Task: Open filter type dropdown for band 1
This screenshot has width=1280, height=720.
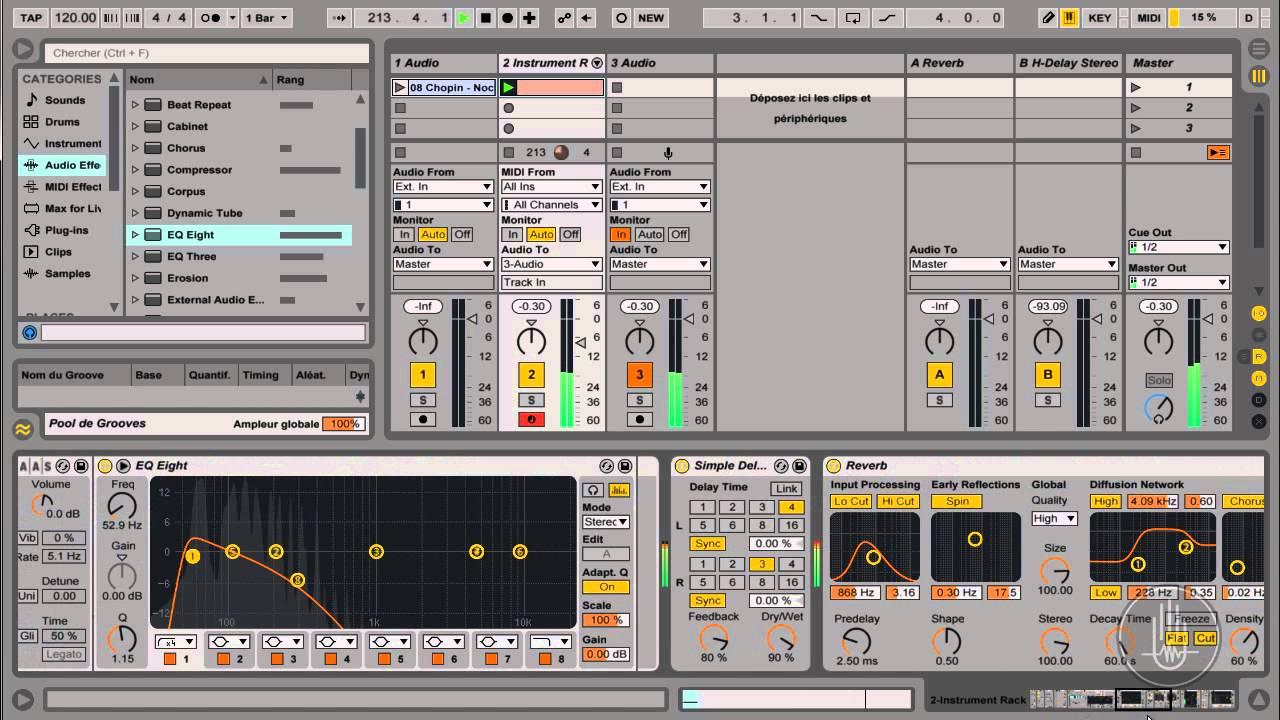Action: 175,641
